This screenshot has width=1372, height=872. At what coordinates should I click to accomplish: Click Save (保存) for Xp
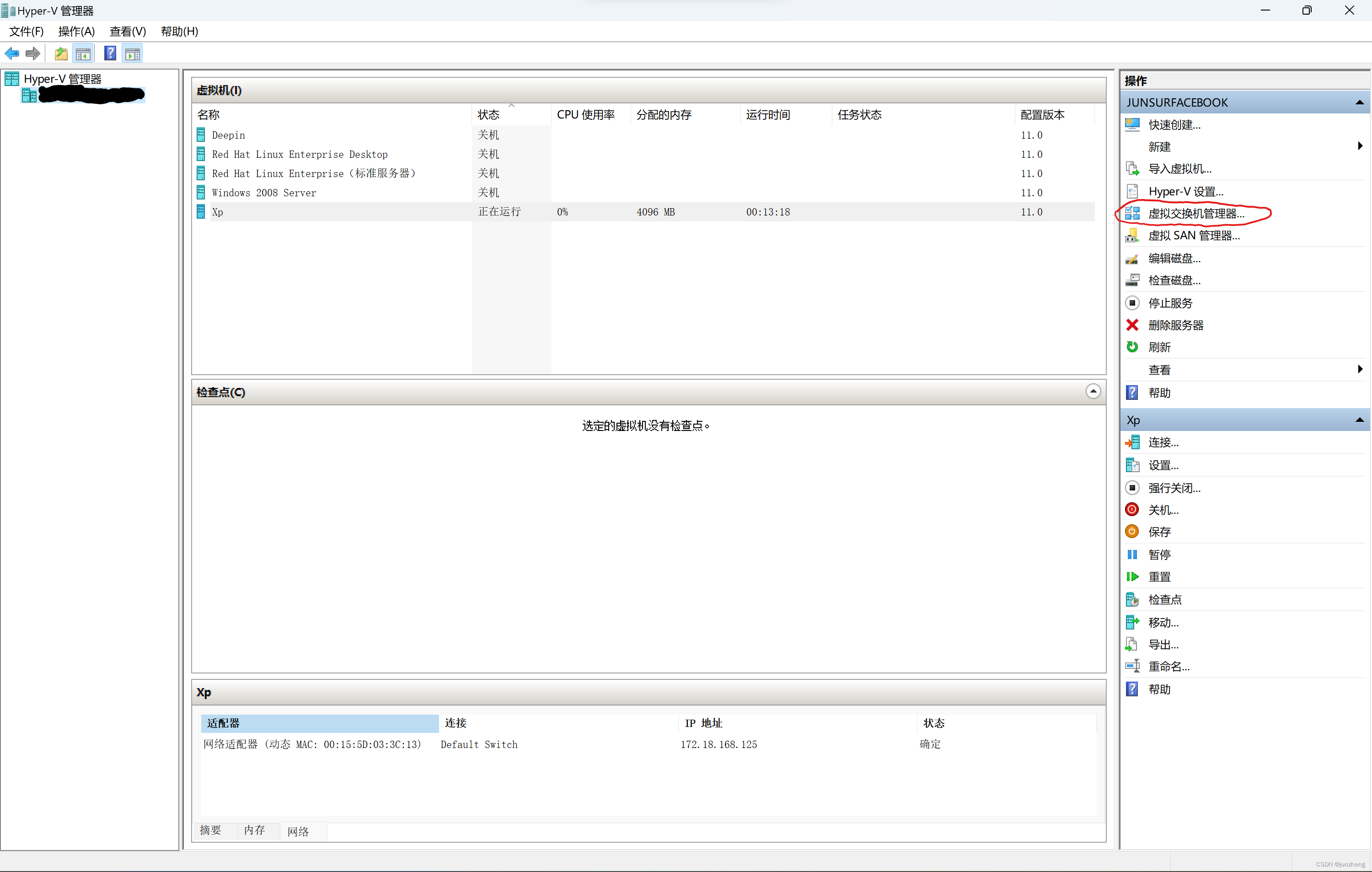click(x=1159, y=533)
